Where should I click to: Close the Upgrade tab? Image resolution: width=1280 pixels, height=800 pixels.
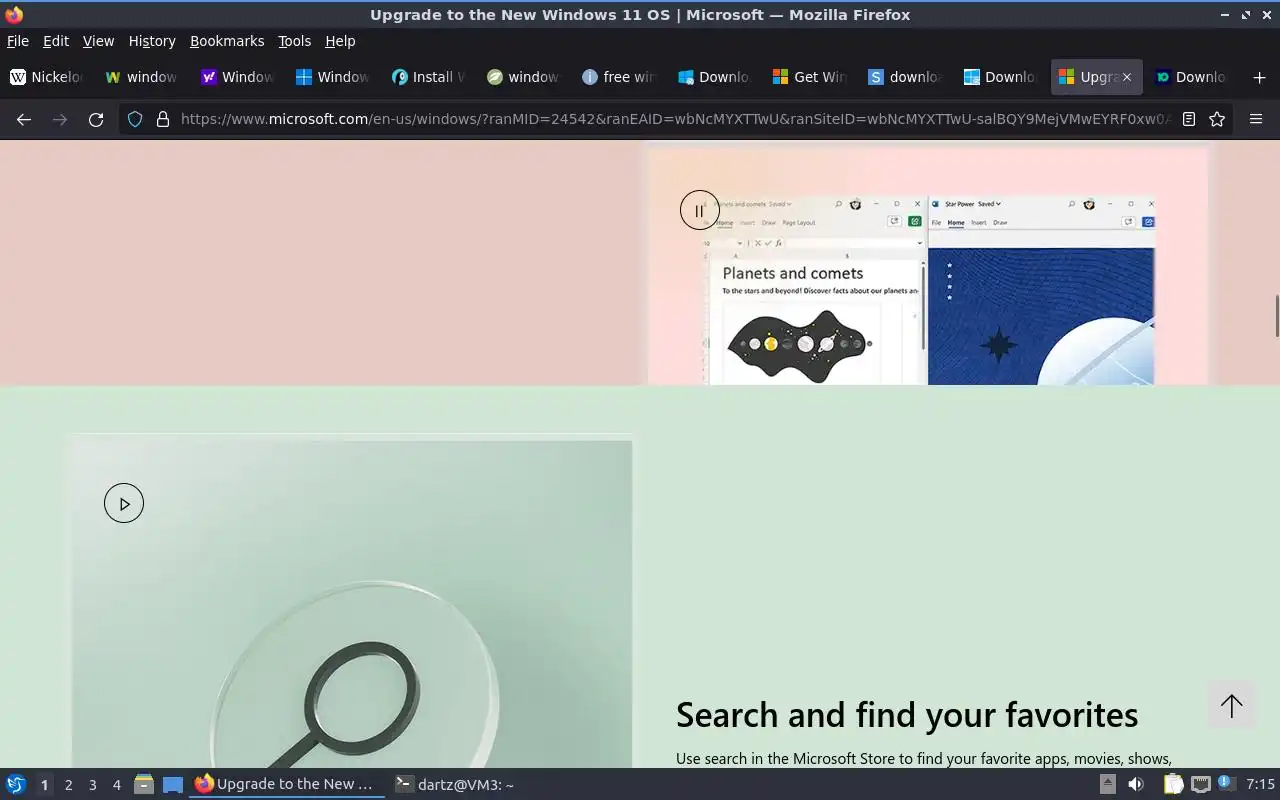[1127, 77]
